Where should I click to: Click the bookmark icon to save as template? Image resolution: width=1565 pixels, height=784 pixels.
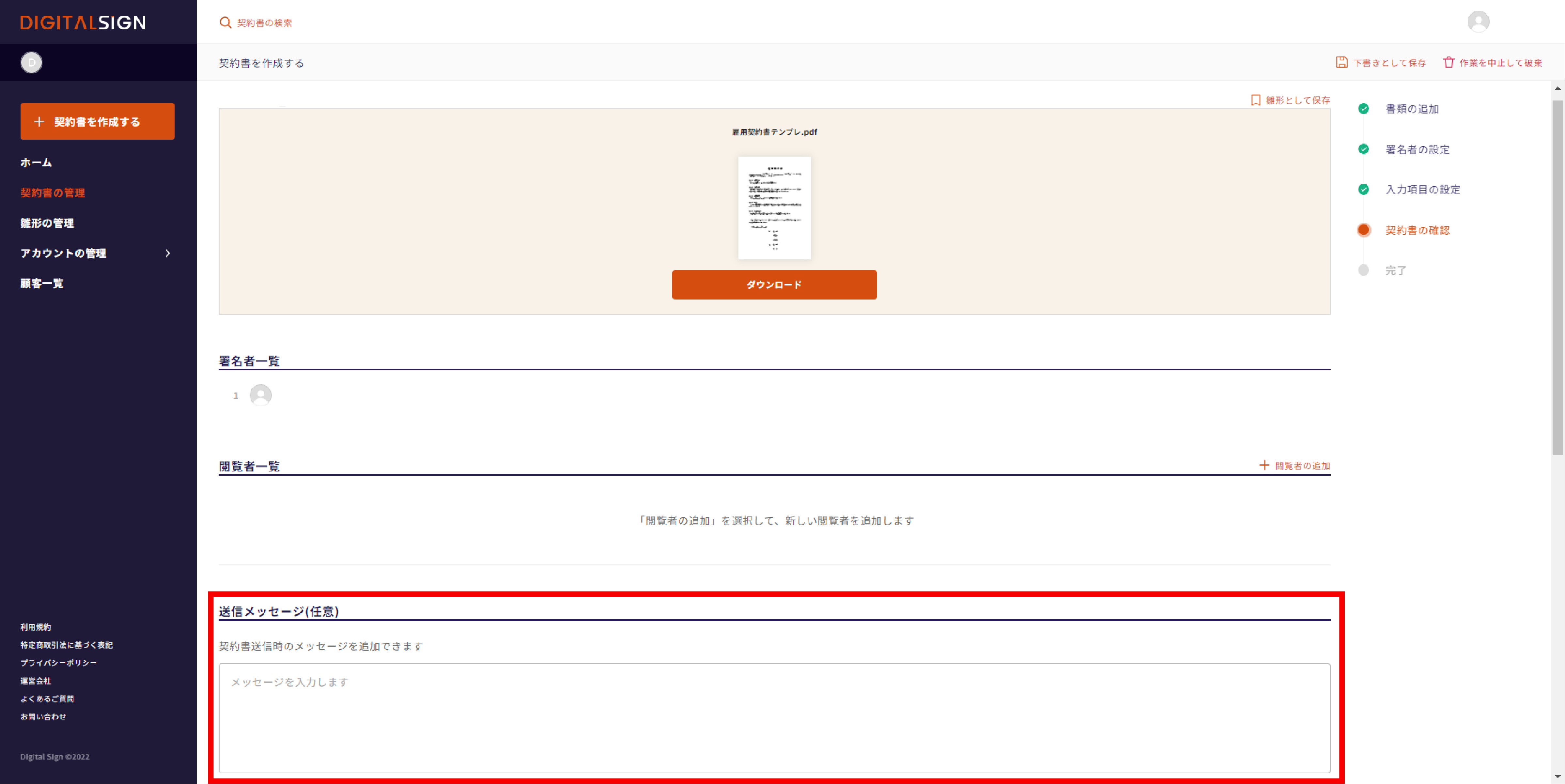click(x=1256, y=100)
